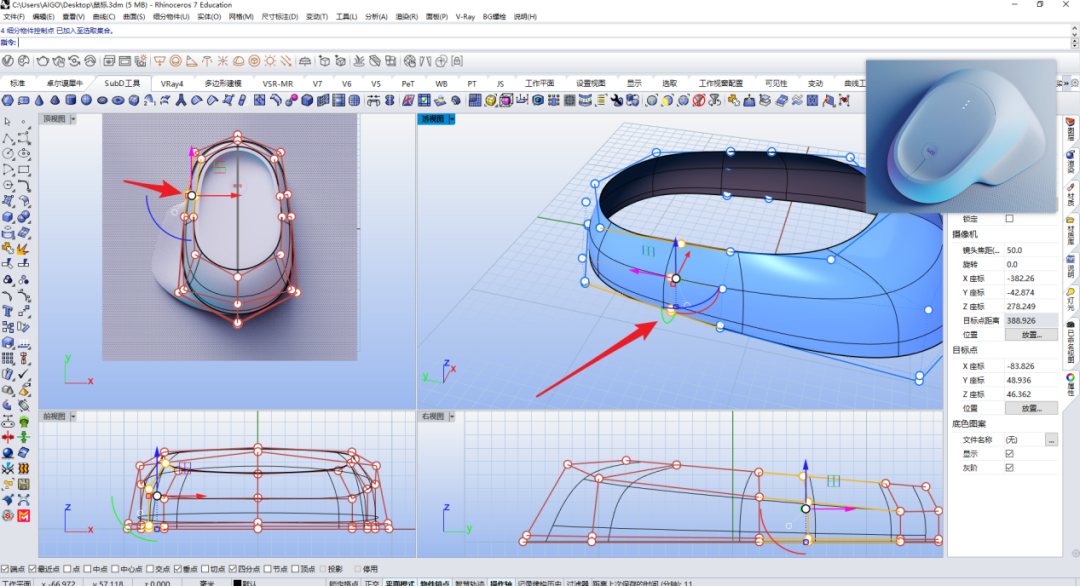1080x586 pixels.
Task: Click the V-Ray teapot render icon
Action: (43, 61)
